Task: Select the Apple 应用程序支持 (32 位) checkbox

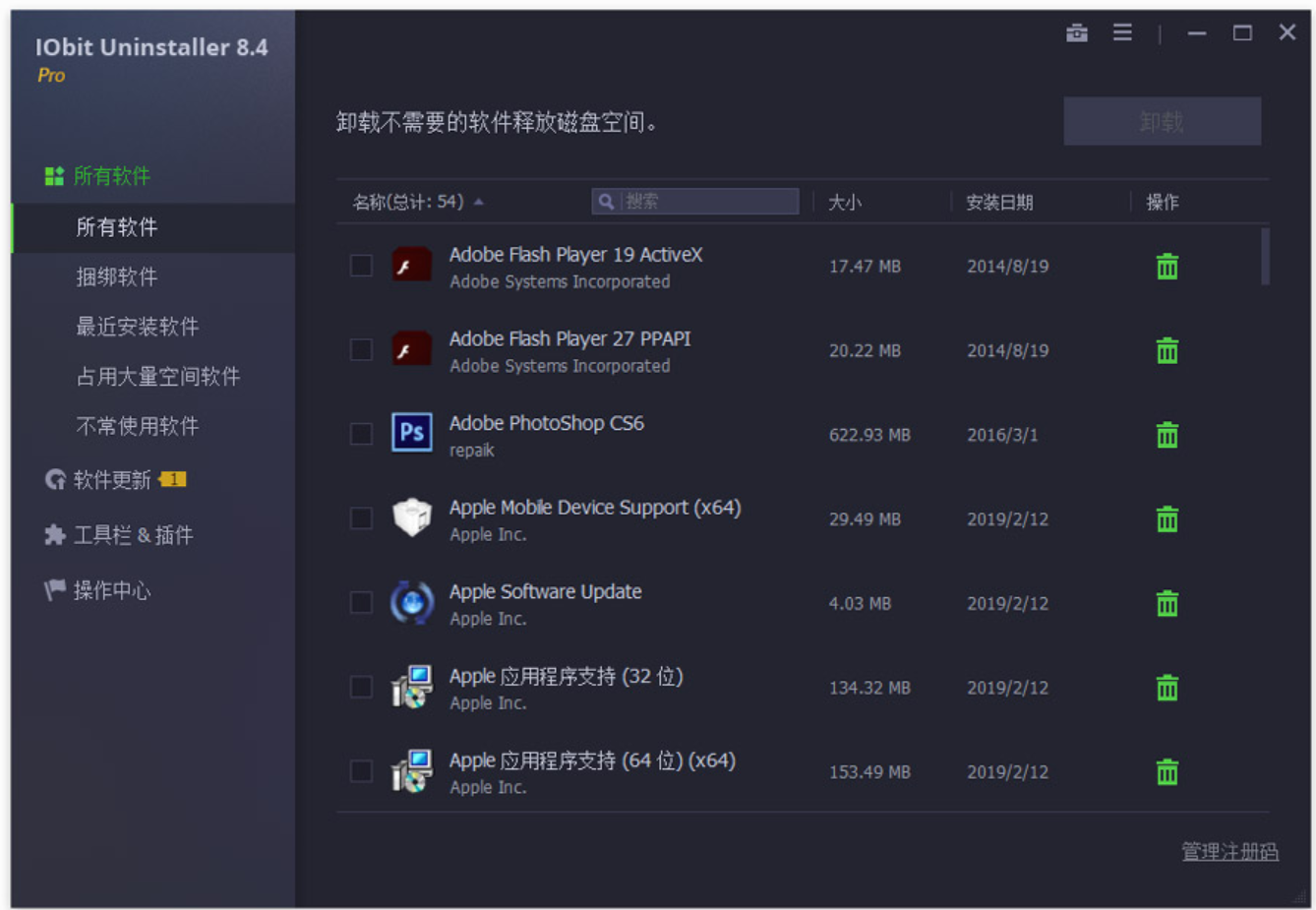Action: (x=361, y=687)
